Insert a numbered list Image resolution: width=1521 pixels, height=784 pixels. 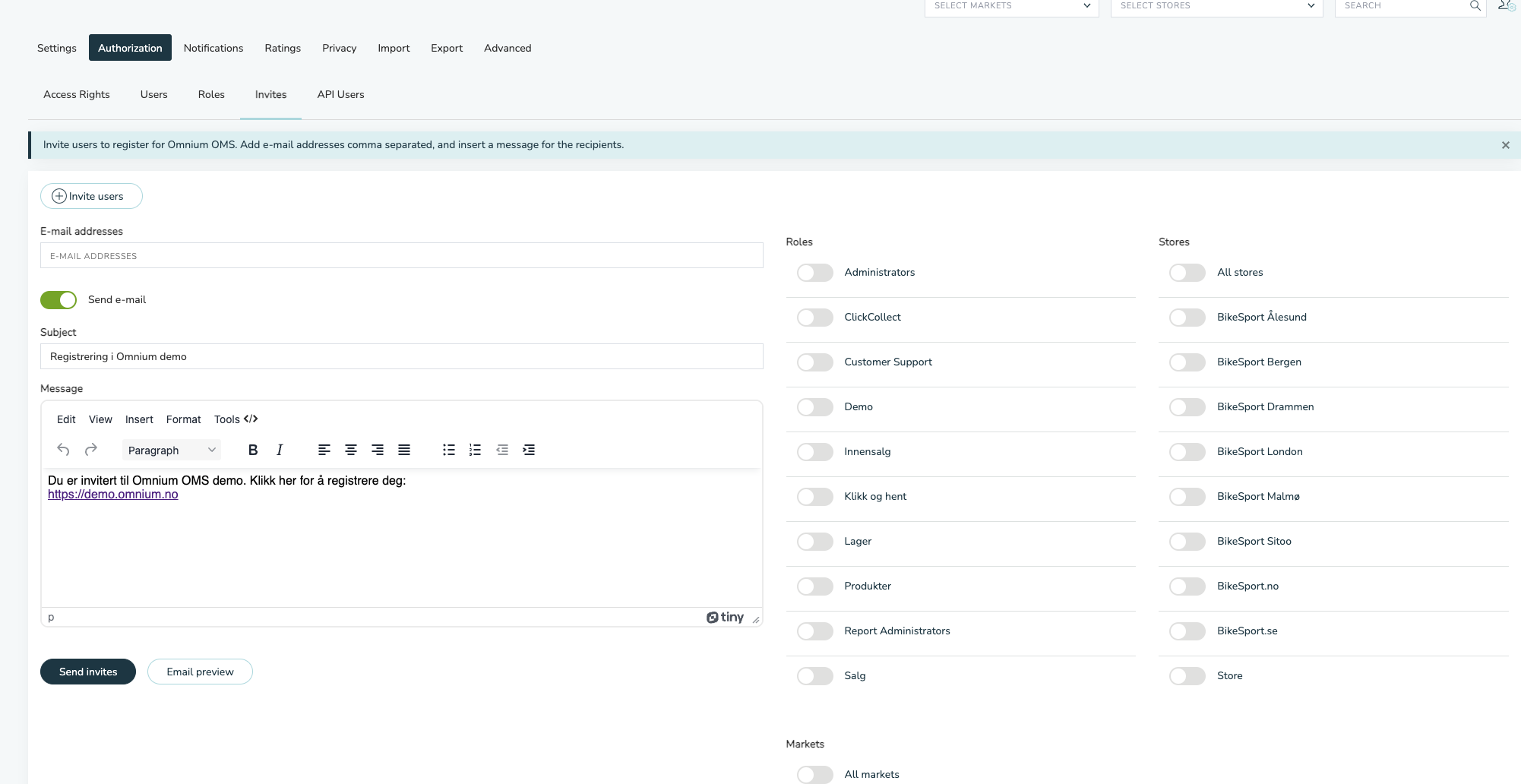[x=476, y=450]
